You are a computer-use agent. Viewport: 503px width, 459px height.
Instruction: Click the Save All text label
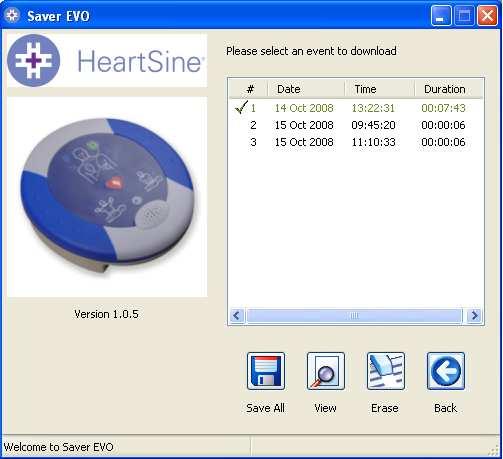click(265, 408)
